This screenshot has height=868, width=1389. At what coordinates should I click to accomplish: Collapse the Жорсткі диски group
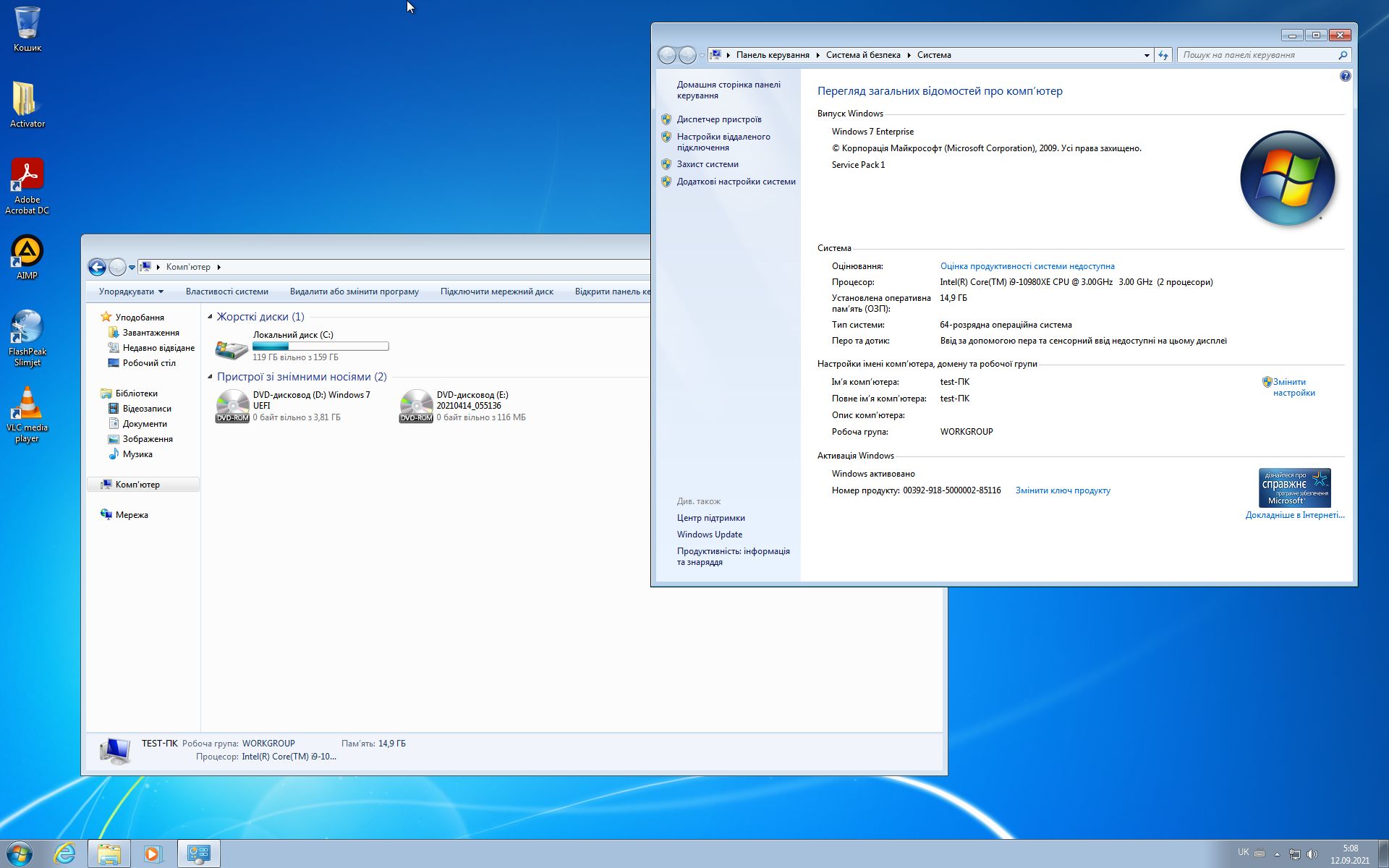(211, 317)
